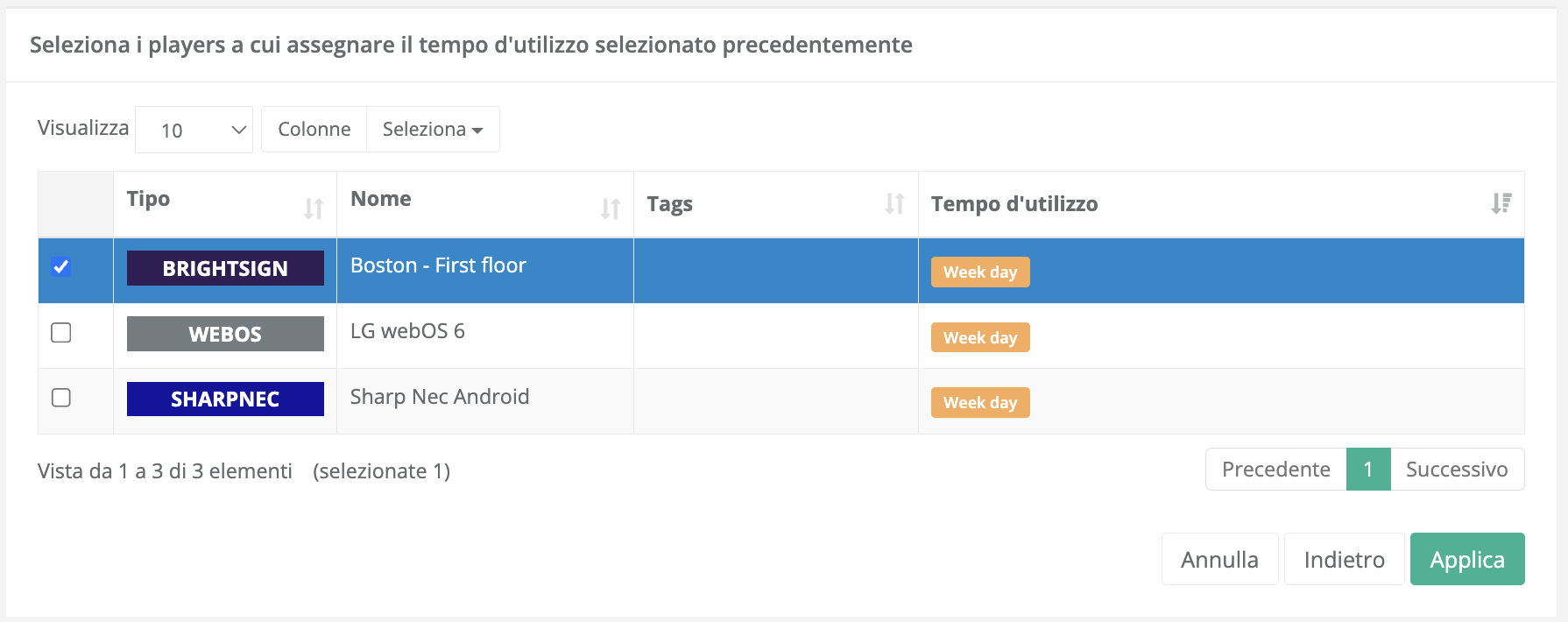This screenshot has height=622, width=1568.
Task: Go to page 1 in pagination
Action: click(x=1368, y=470)
